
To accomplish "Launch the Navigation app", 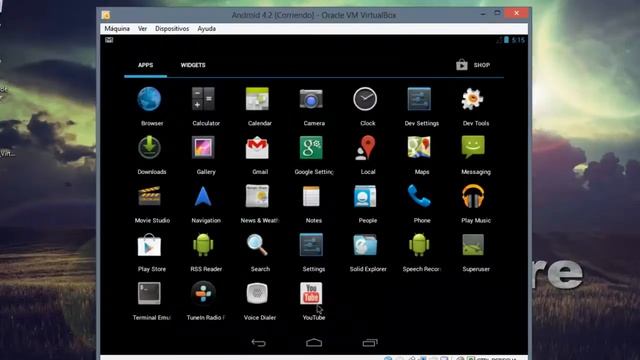I will point(203,196).
